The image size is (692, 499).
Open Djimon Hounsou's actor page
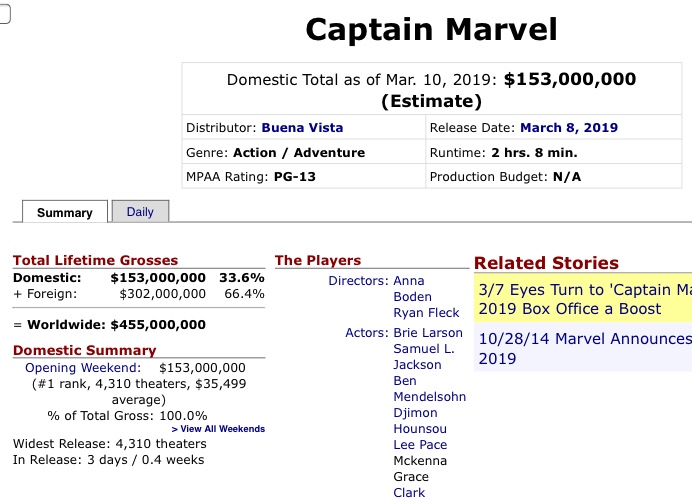pos(420,421)
